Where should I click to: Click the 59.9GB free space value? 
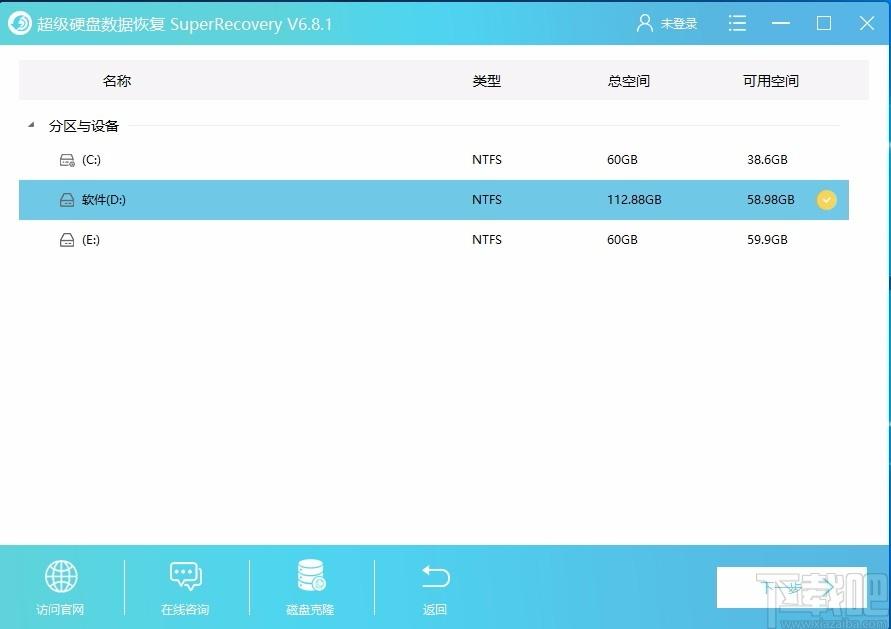tap(767, 240)
